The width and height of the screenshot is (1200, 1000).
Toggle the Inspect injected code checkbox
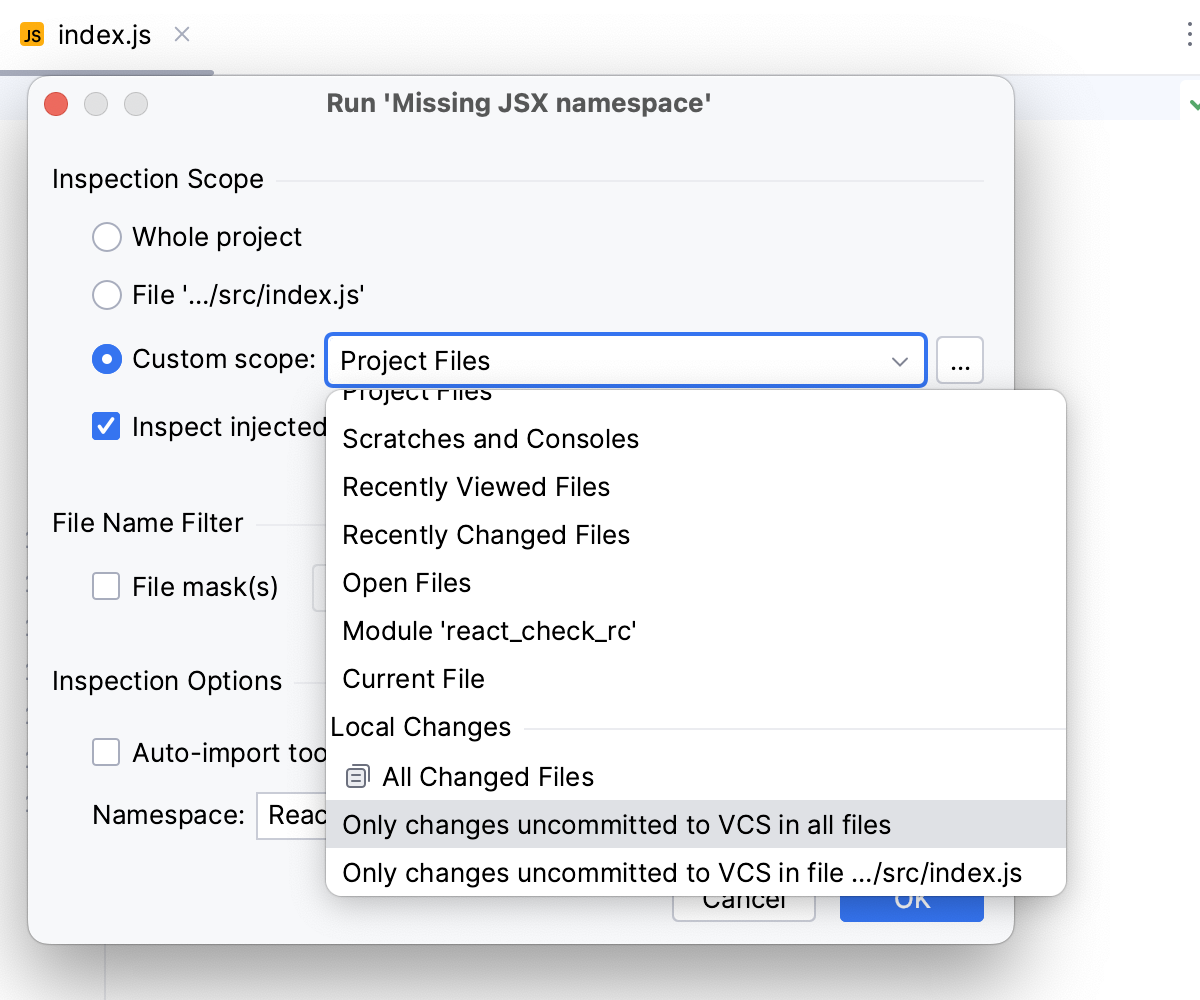click(107, 427)
